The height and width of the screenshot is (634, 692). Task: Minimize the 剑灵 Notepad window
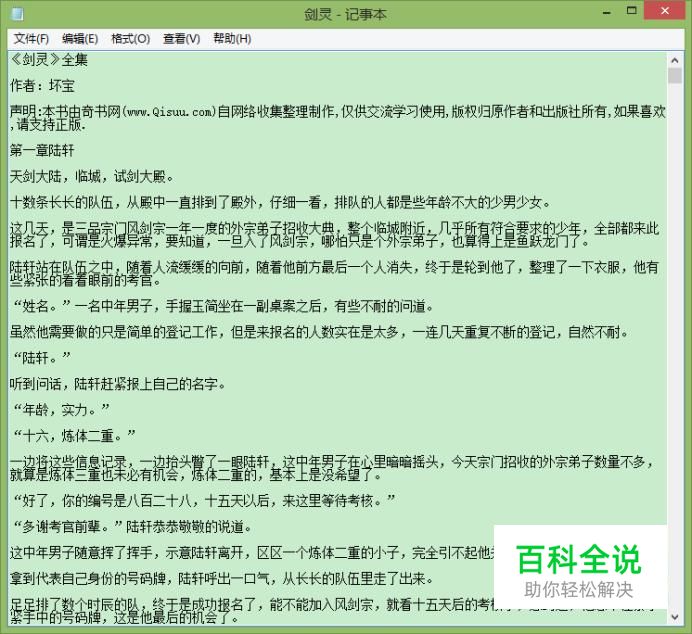point(607,12)
